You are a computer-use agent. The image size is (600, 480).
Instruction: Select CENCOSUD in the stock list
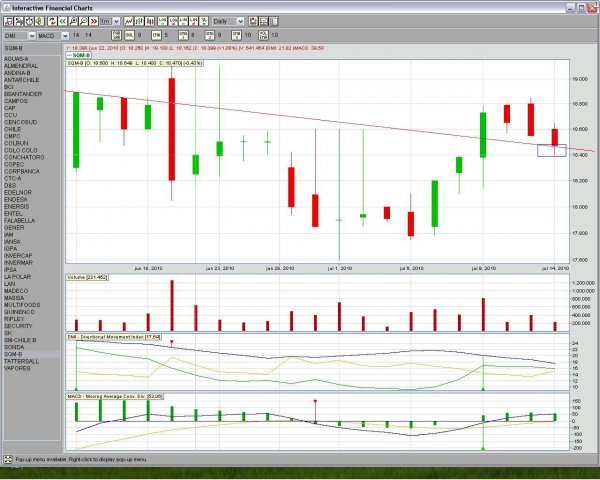21,122
